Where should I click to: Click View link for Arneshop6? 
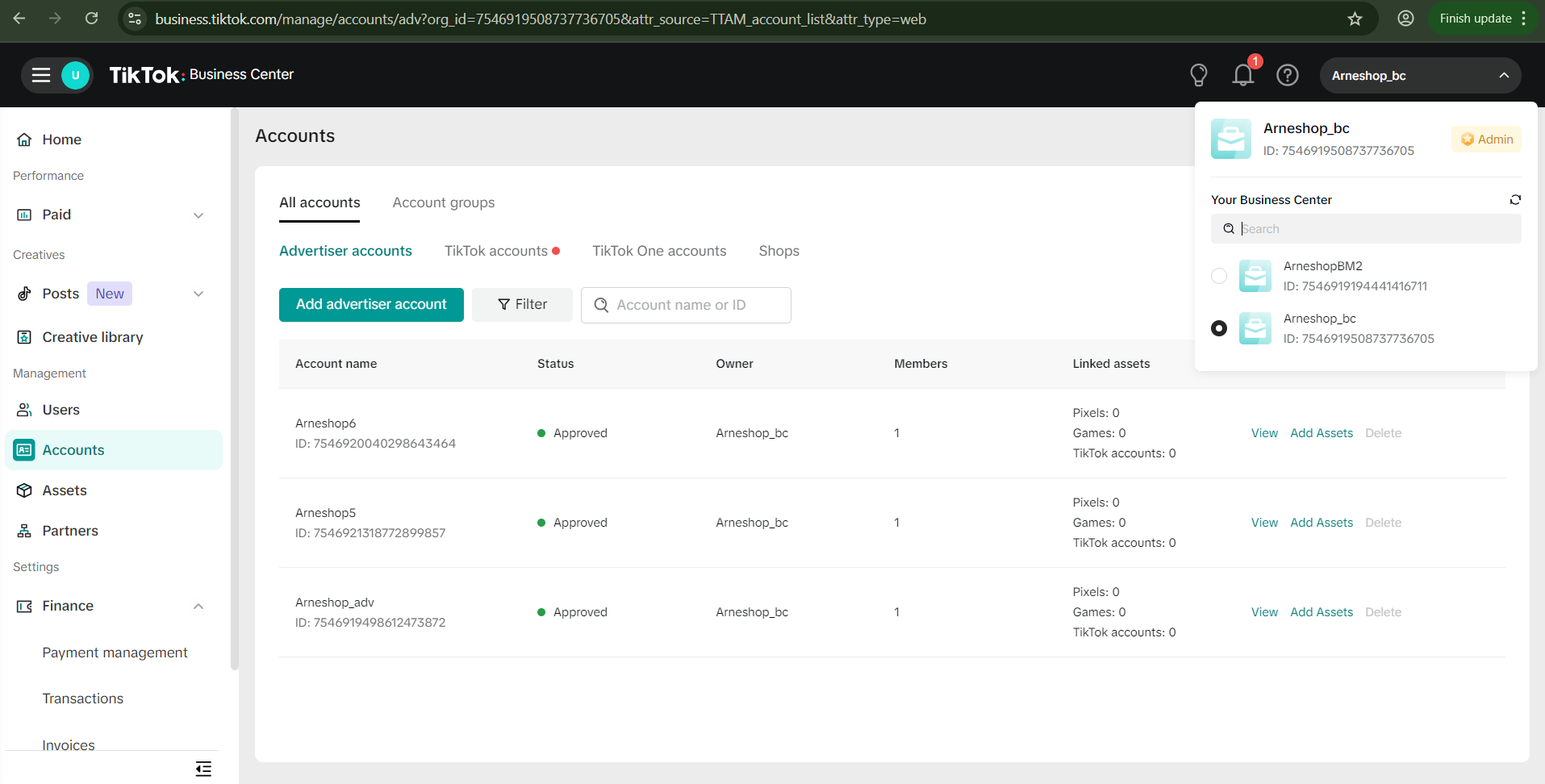[1263, 433]
